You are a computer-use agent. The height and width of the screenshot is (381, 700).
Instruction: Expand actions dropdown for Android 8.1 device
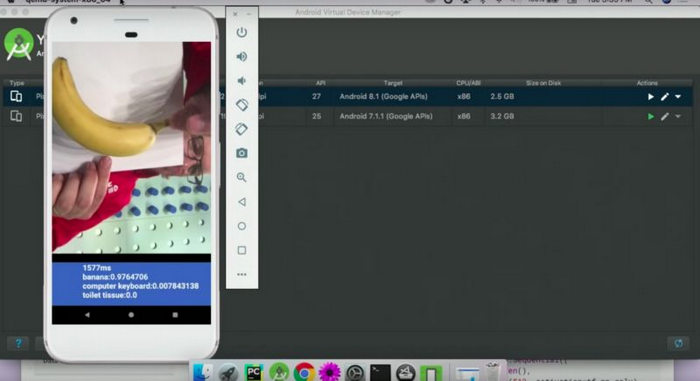coord(678,96)
